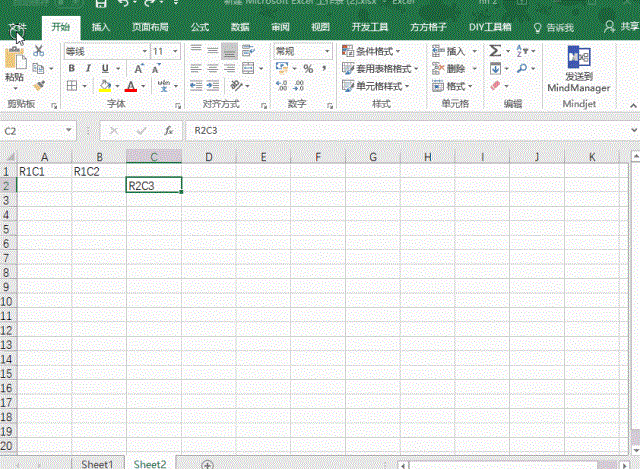Image resolution: width=640 pixels, height=469 pixels.
Task: Click the AutoSum sigma icon
Action: click(x=495, y=50)
